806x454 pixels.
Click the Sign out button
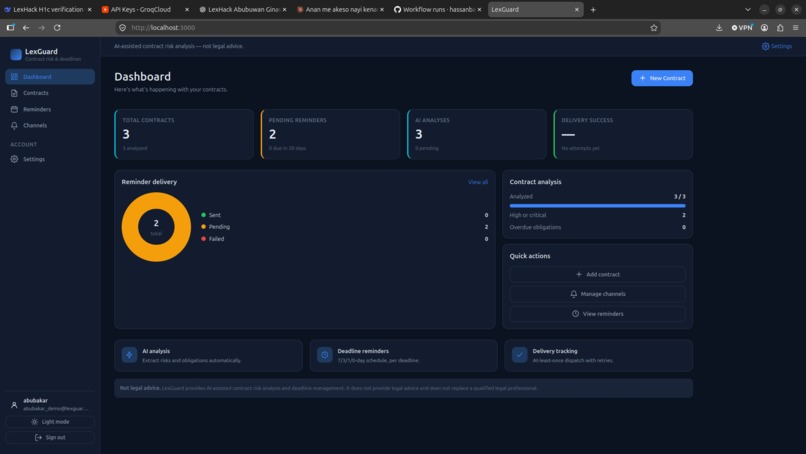(50, 438)
